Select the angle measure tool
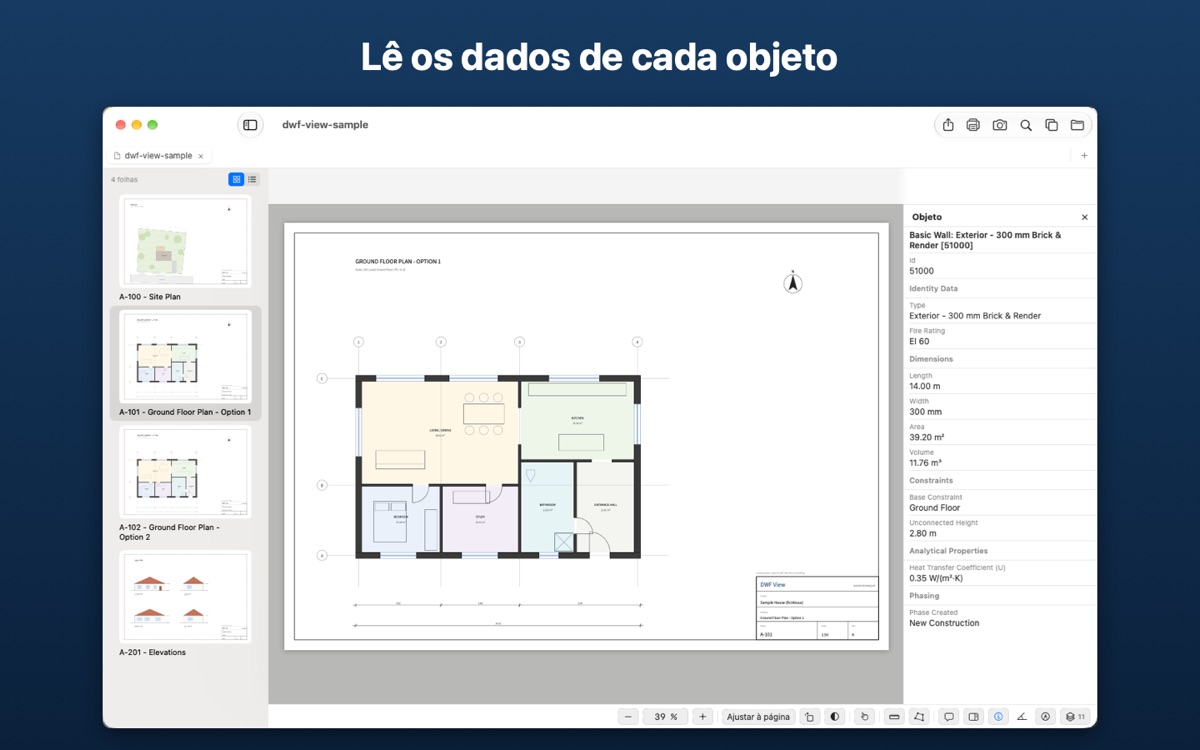 pyautogui.click(x=1022, y=716)
